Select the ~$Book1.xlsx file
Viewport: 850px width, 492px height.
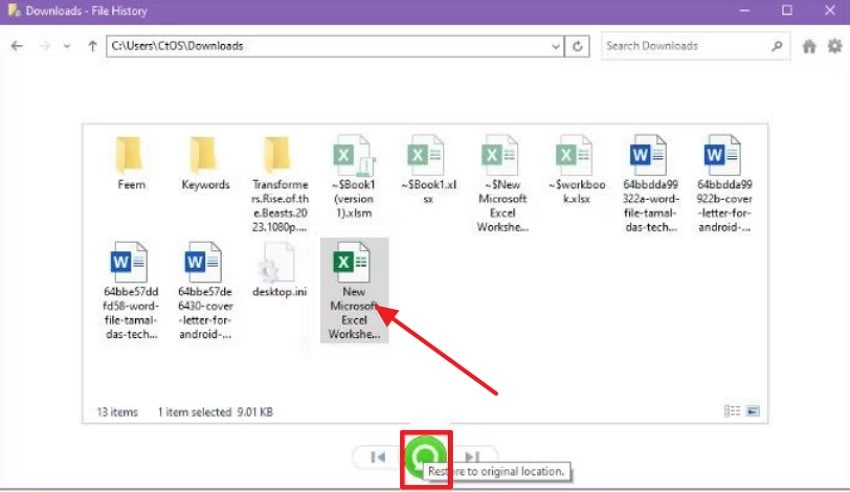pos(428,170)
